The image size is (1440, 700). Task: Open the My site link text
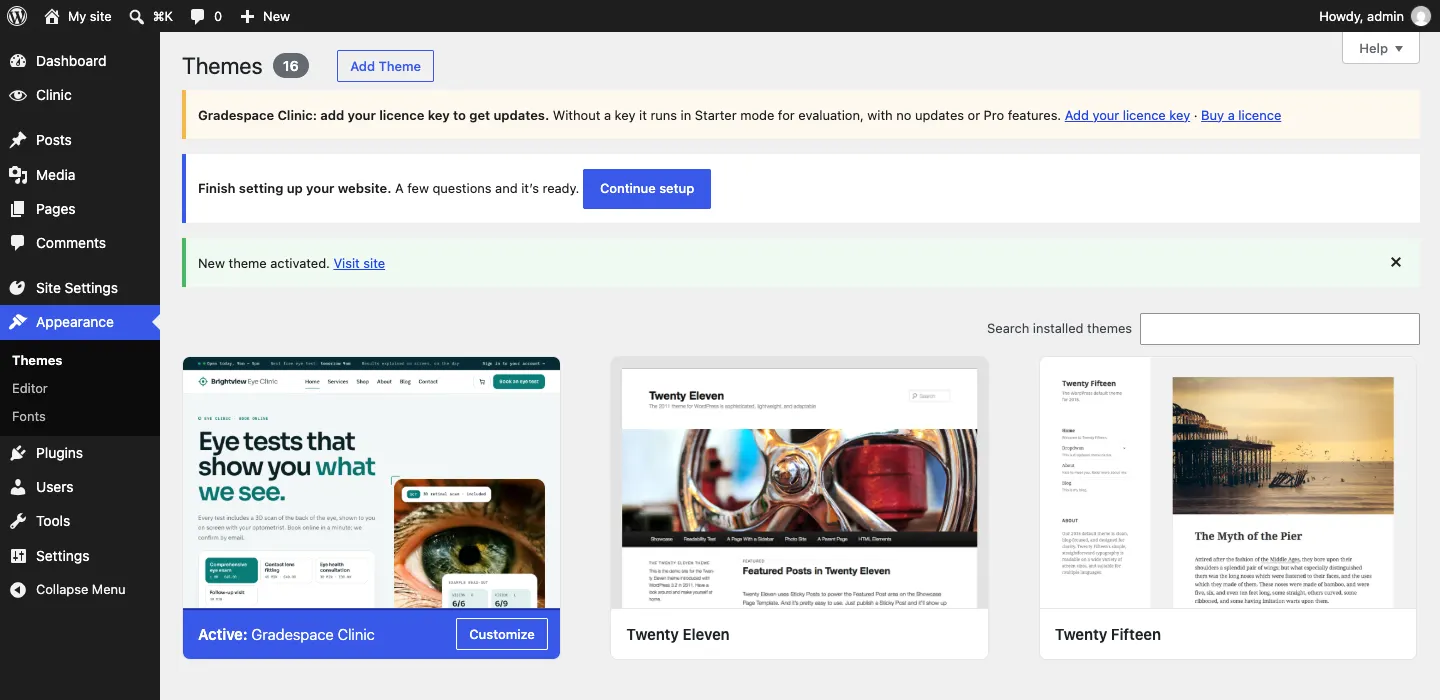90,16
